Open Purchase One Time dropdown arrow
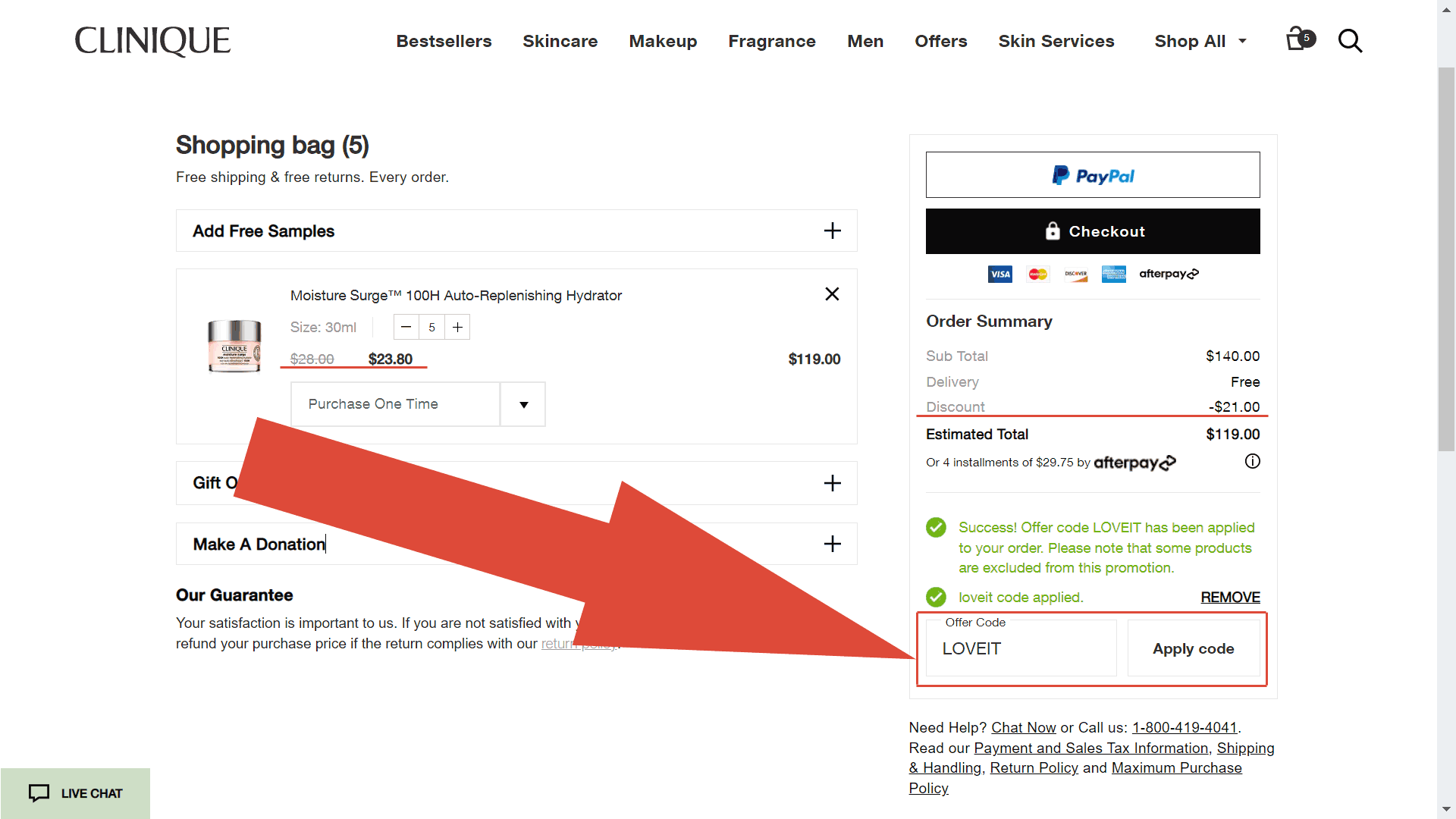This screenshot has width=1456, height=819. click(523, 404)
